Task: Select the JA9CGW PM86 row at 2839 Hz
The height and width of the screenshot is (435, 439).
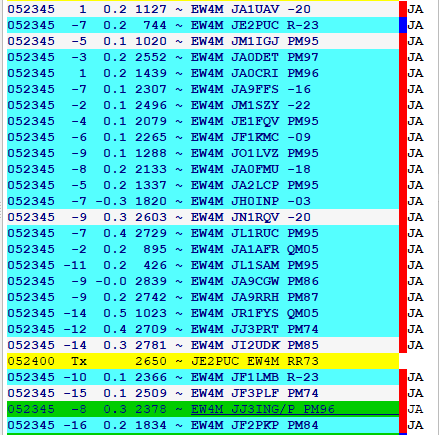Action: (203, 281)
